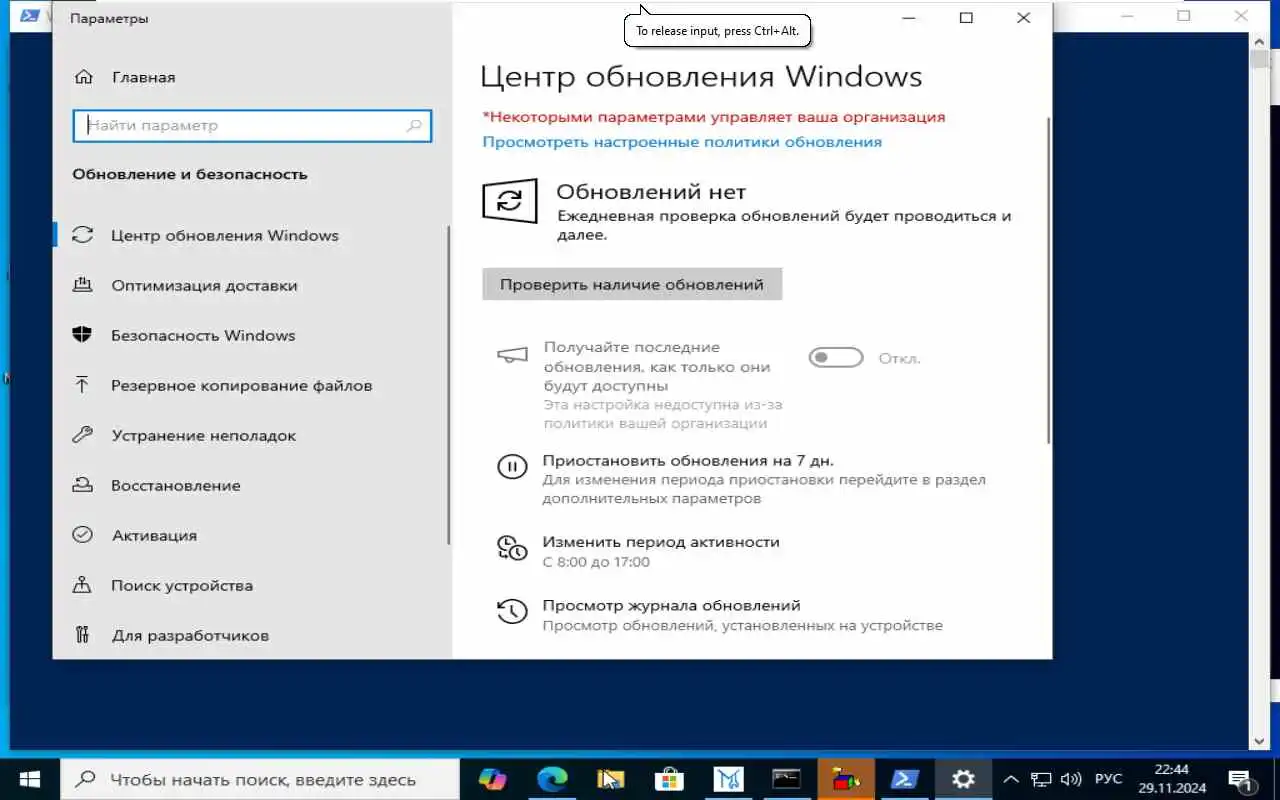The height and width of the screenshot is (800, 1280).
Task: Click the volume speaker tray icon
Action: [1071, 779]
